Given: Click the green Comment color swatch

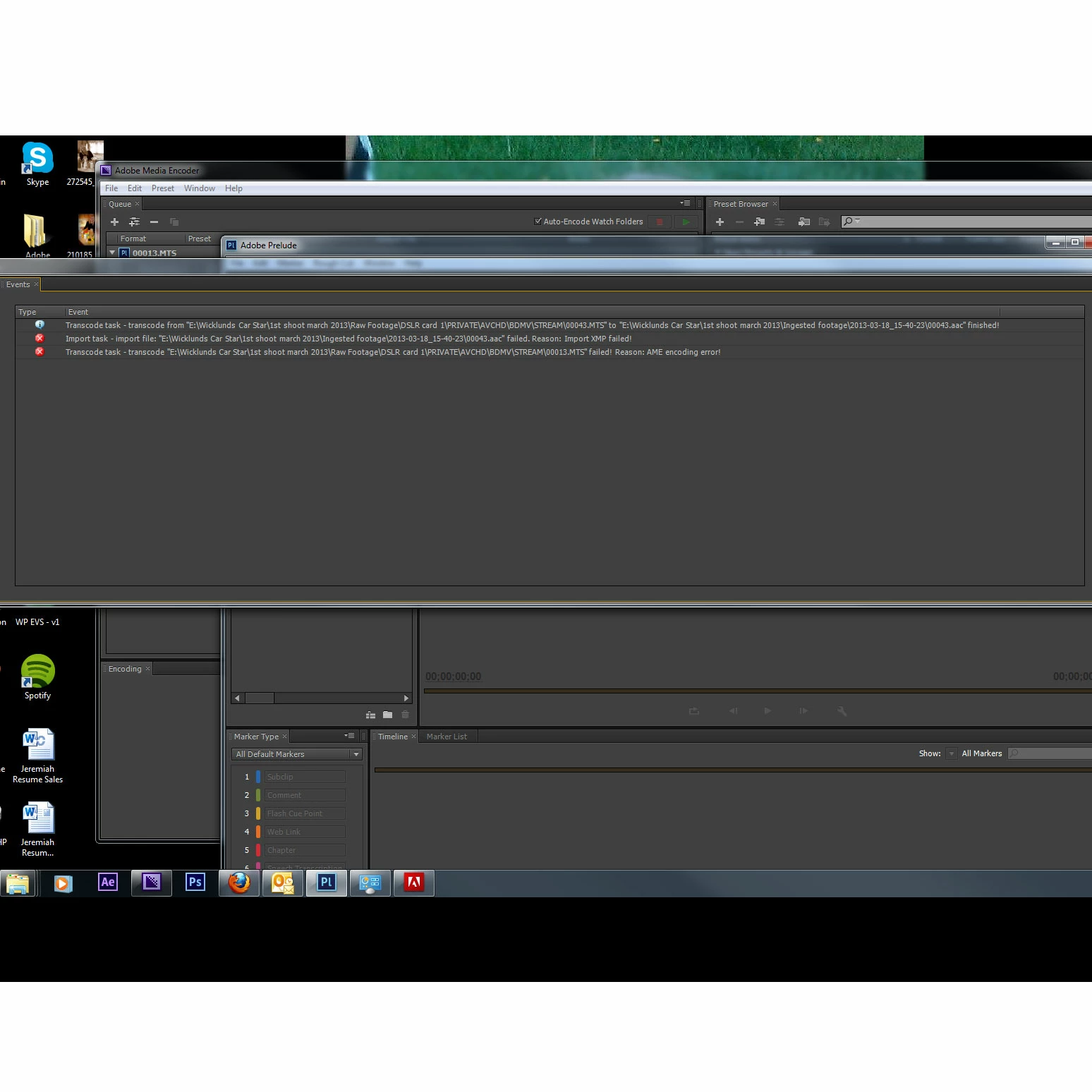Looking at the screenshot, I should coord(258,795).
